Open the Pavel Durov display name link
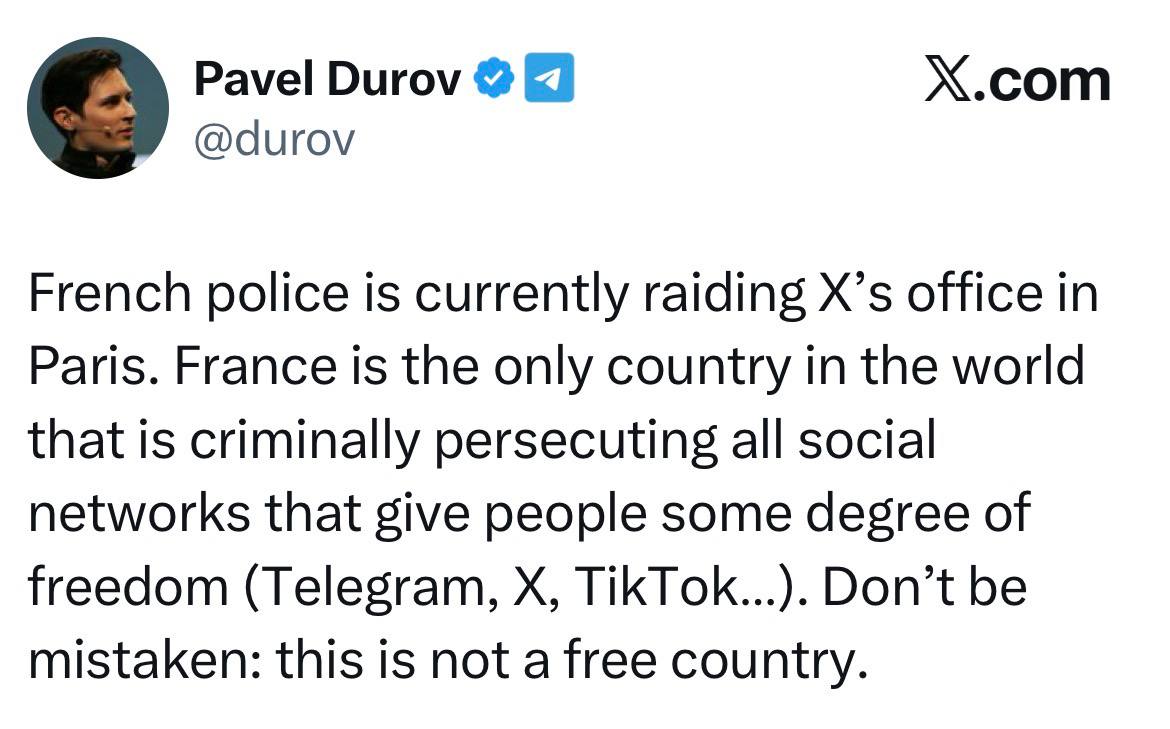1170x729 pixels. point(327,81)
